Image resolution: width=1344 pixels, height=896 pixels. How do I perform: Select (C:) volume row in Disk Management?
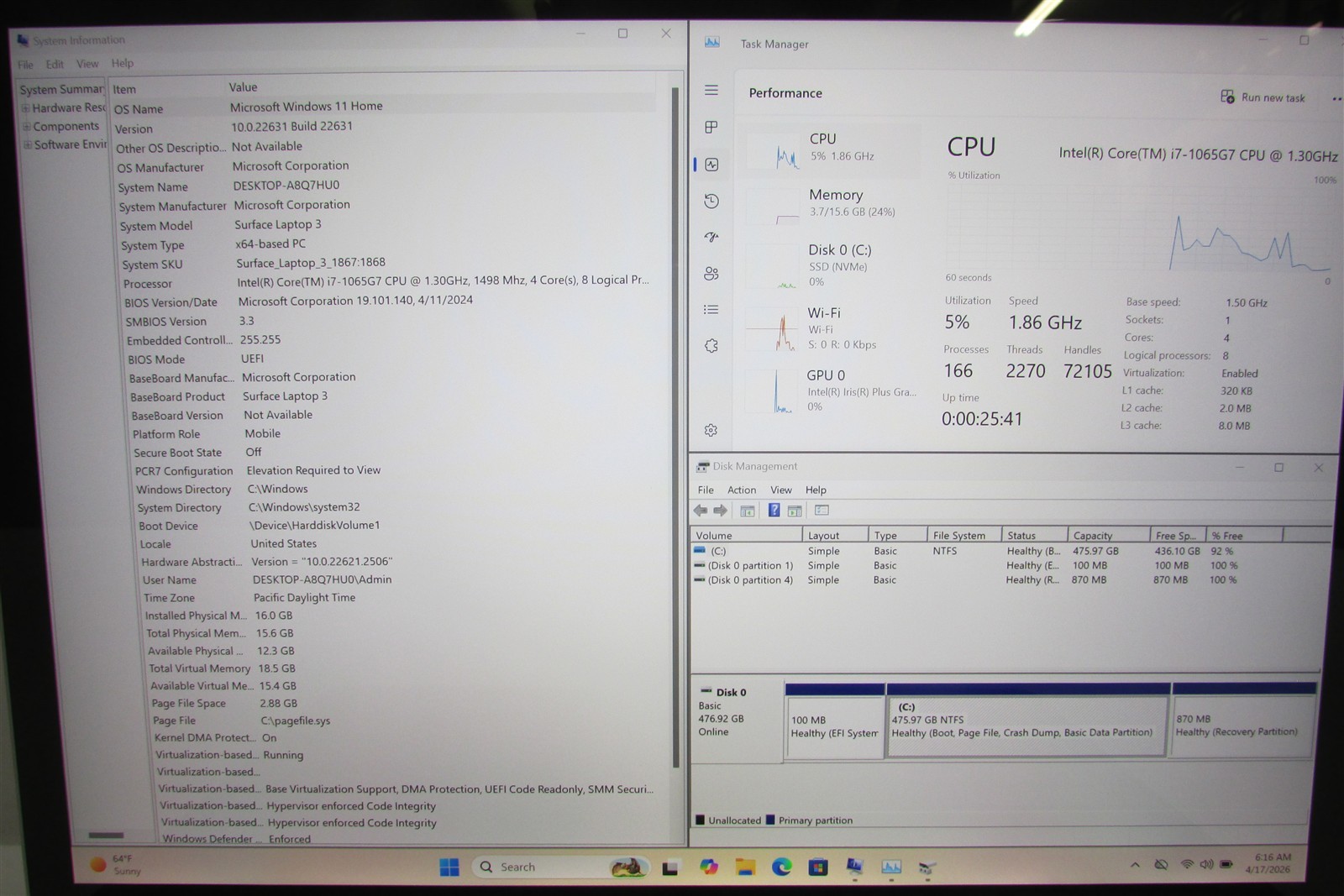point(966,551)
